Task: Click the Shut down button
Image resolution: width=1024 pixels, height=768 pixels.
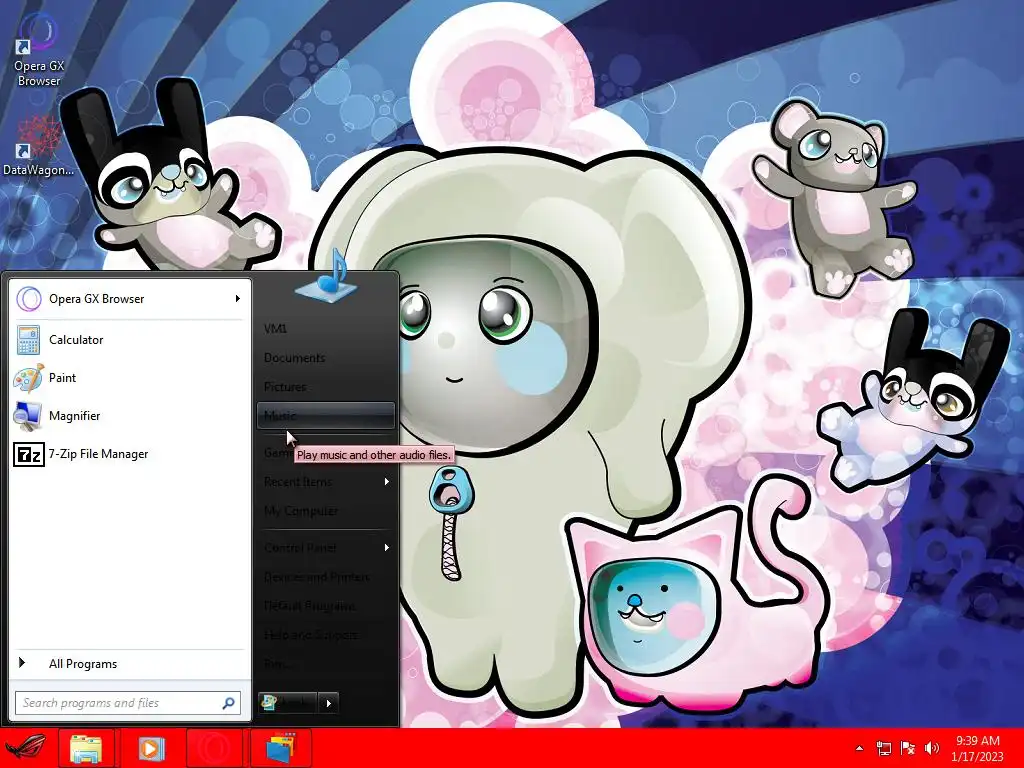Action: (287, 703)
